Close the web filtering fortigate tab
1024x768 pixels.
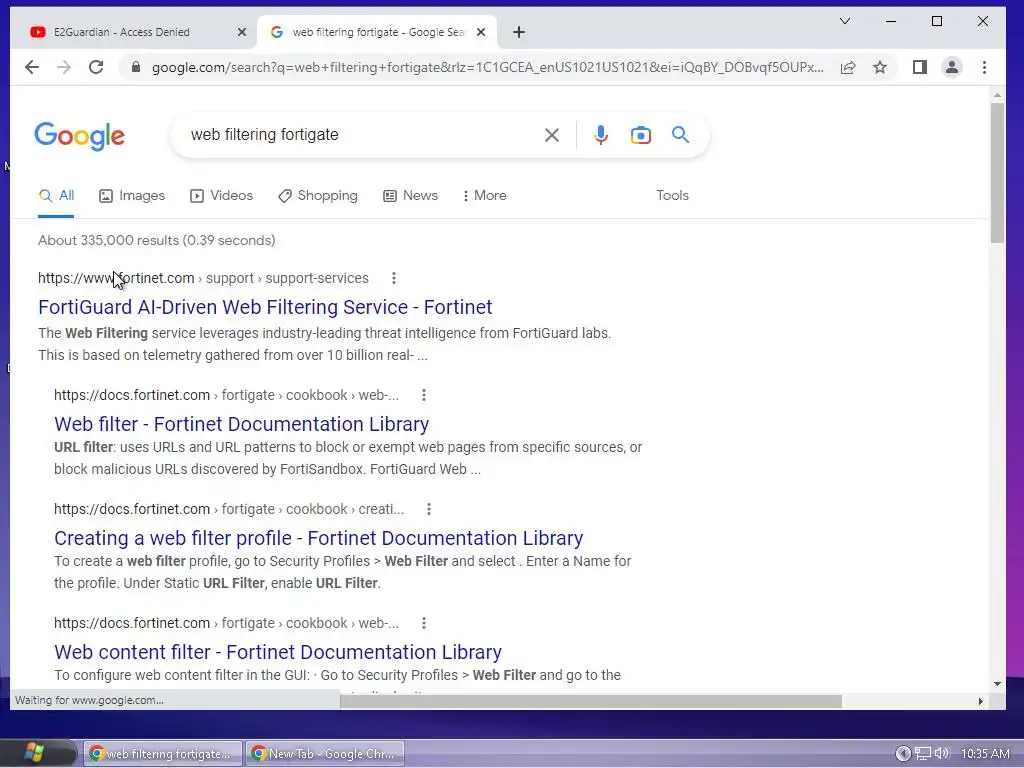(x=481, y=32)
